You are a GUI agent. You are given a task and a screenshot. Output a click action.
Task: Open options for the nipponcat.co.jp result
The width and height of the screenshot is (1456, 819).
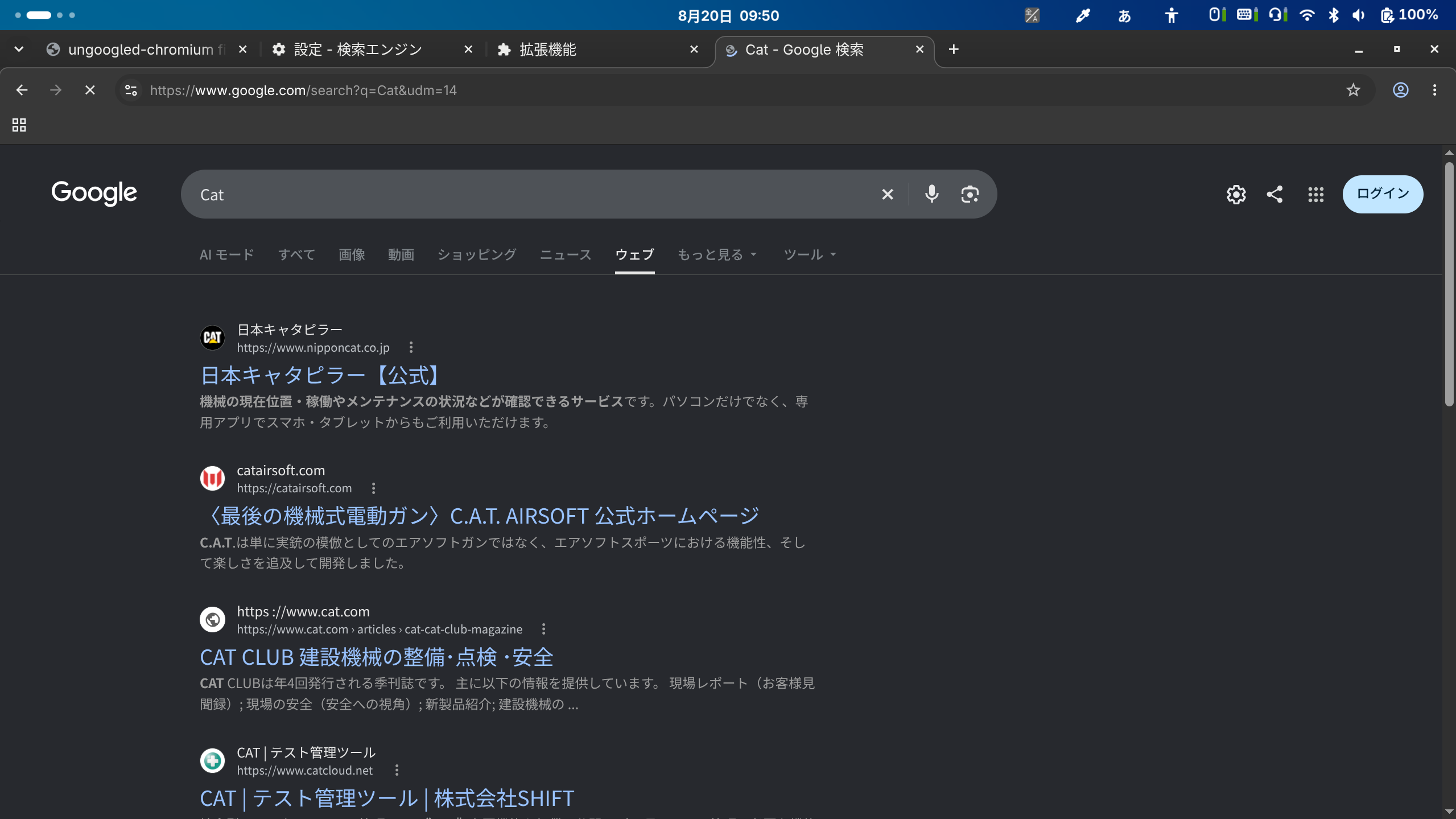[x=411, y=347]
